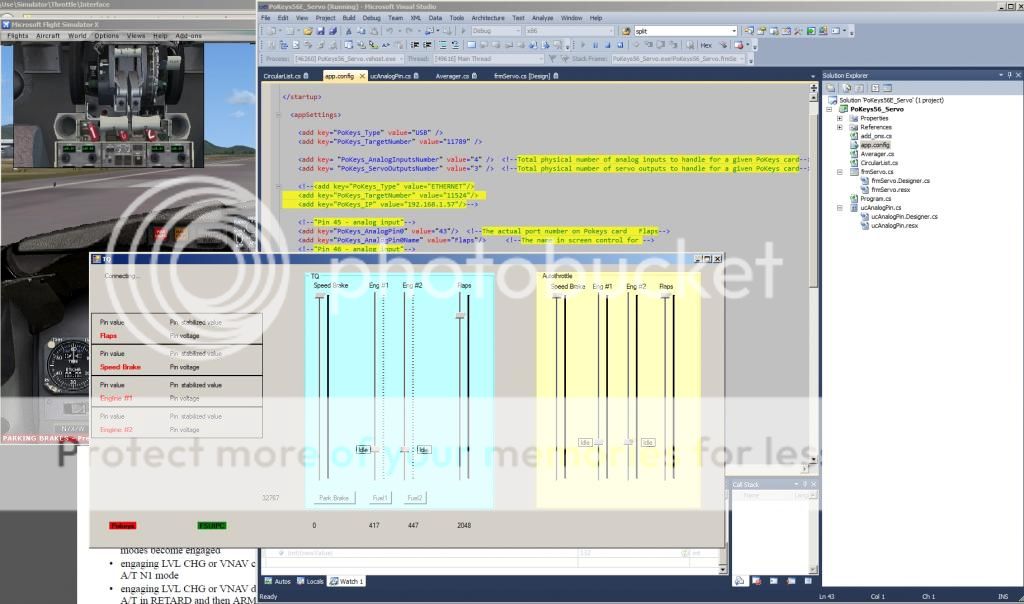
Task: Open the File menu in Visual Studio
Action: (x=265, y=18)
